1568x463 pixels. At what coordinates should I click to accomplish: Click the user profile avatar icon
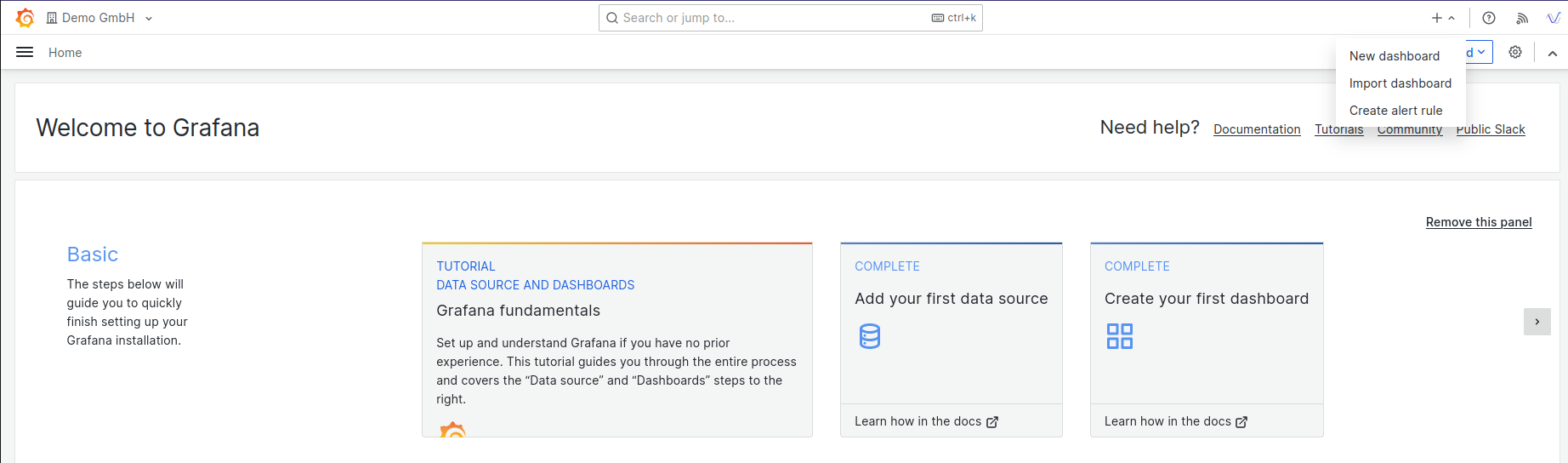tap(1553, 18)
